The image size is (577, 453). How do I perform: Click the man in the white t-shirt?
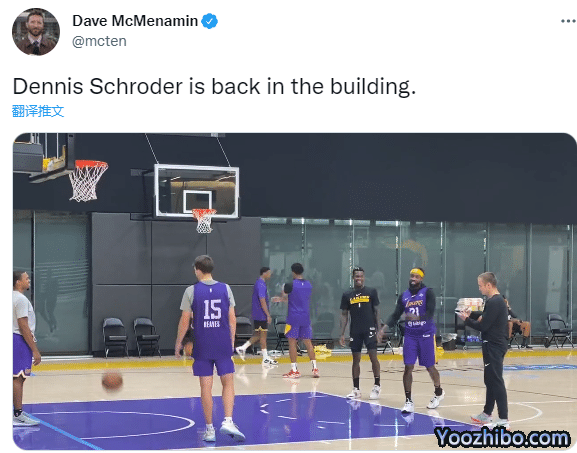pos(23,348)
